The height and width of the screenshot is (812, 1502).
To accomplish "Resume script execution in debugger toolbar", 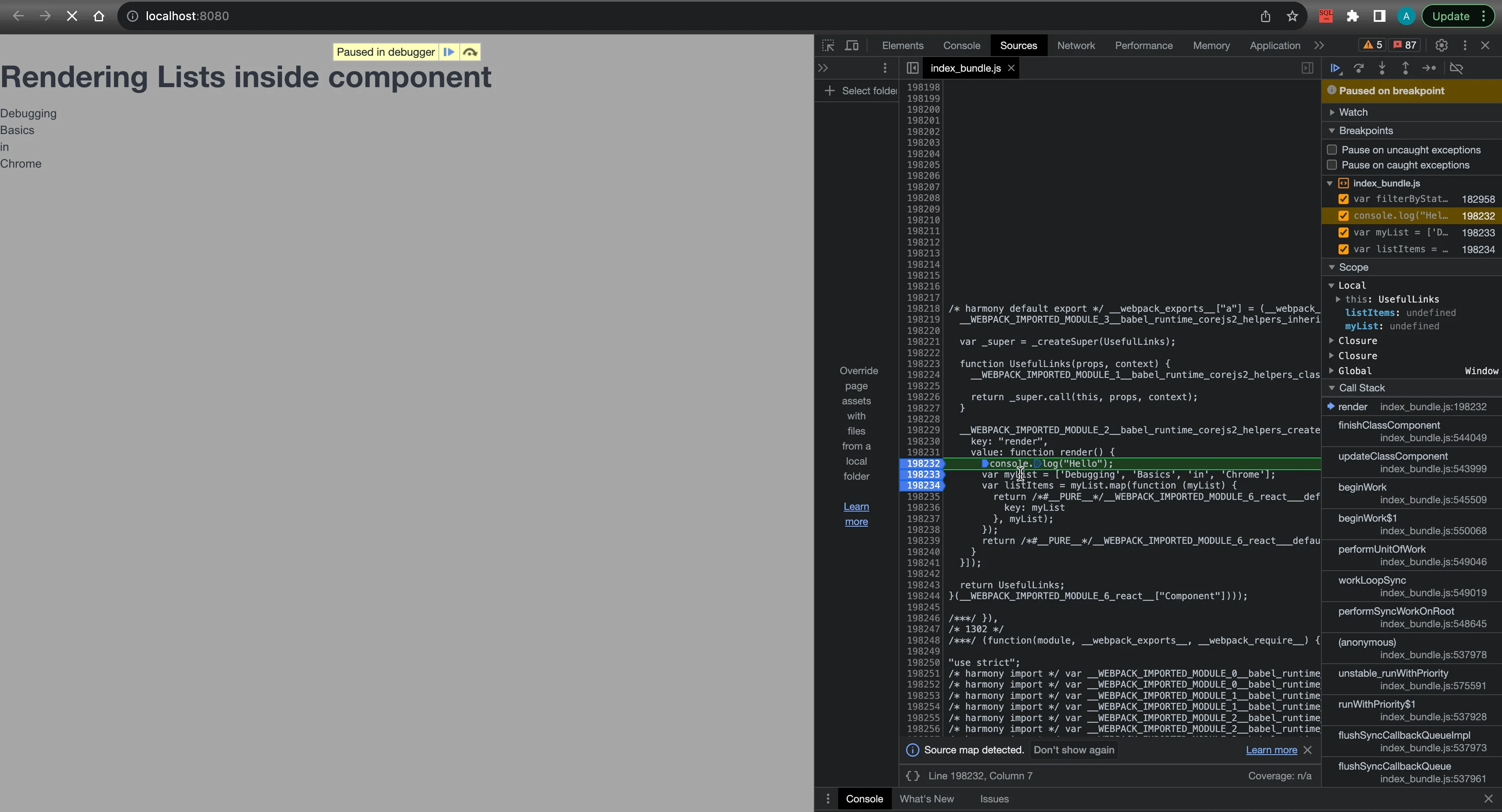I will click(x=1335, y=68).
